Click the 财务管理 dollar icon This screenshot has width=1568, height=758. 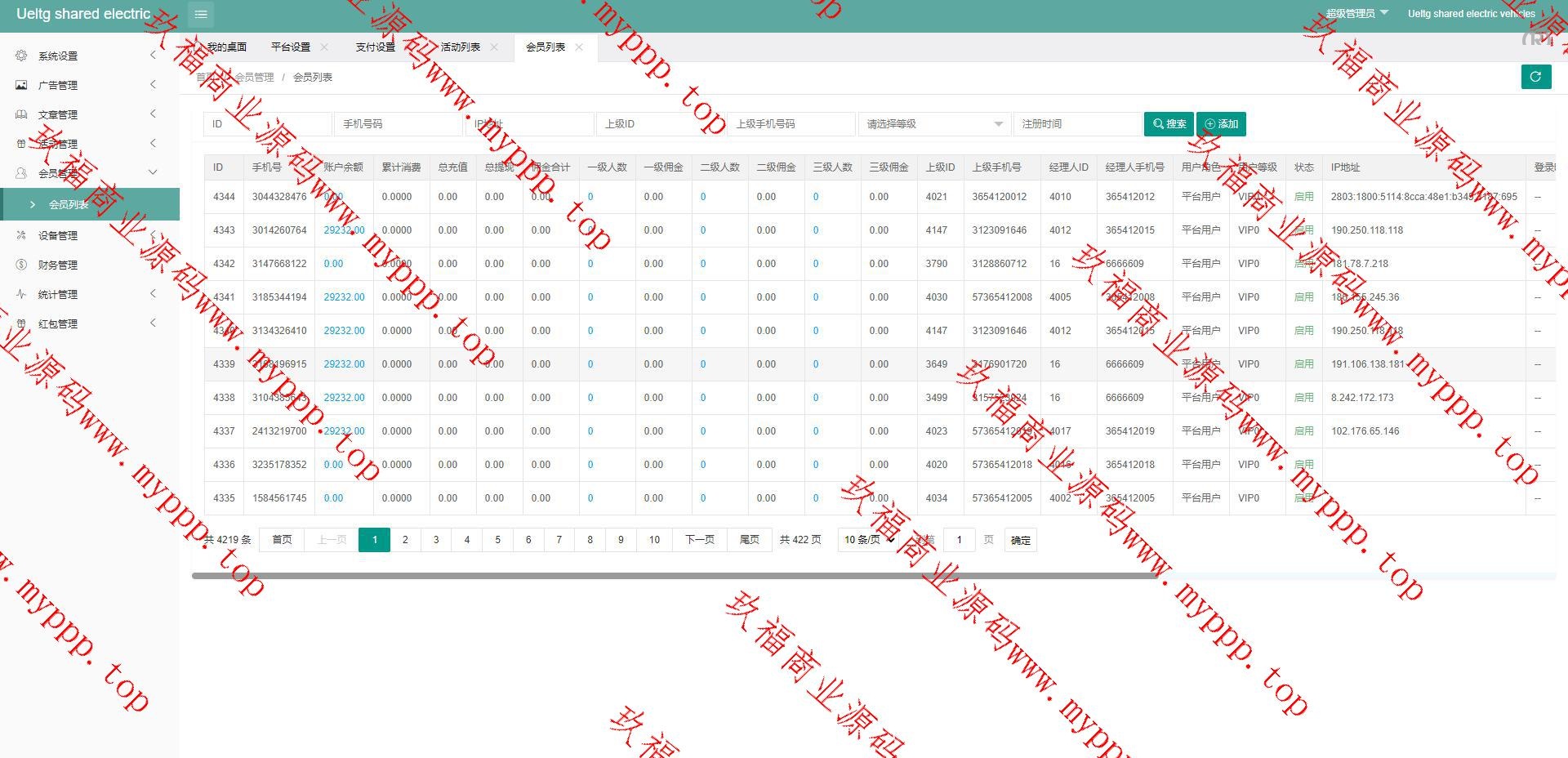pos(21,265)
